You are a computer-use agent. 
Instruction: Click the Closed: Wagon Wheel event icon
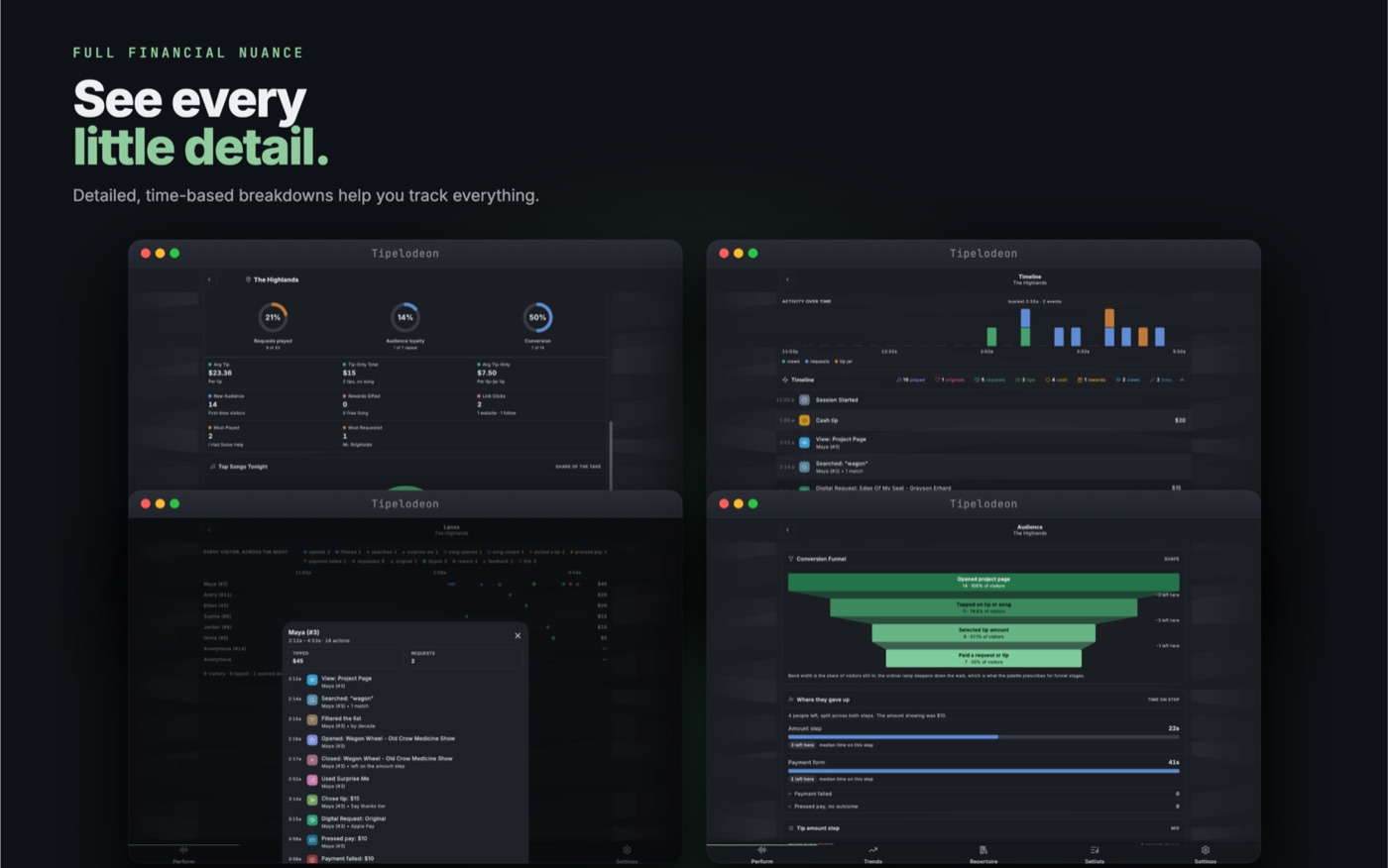point(311,760)
